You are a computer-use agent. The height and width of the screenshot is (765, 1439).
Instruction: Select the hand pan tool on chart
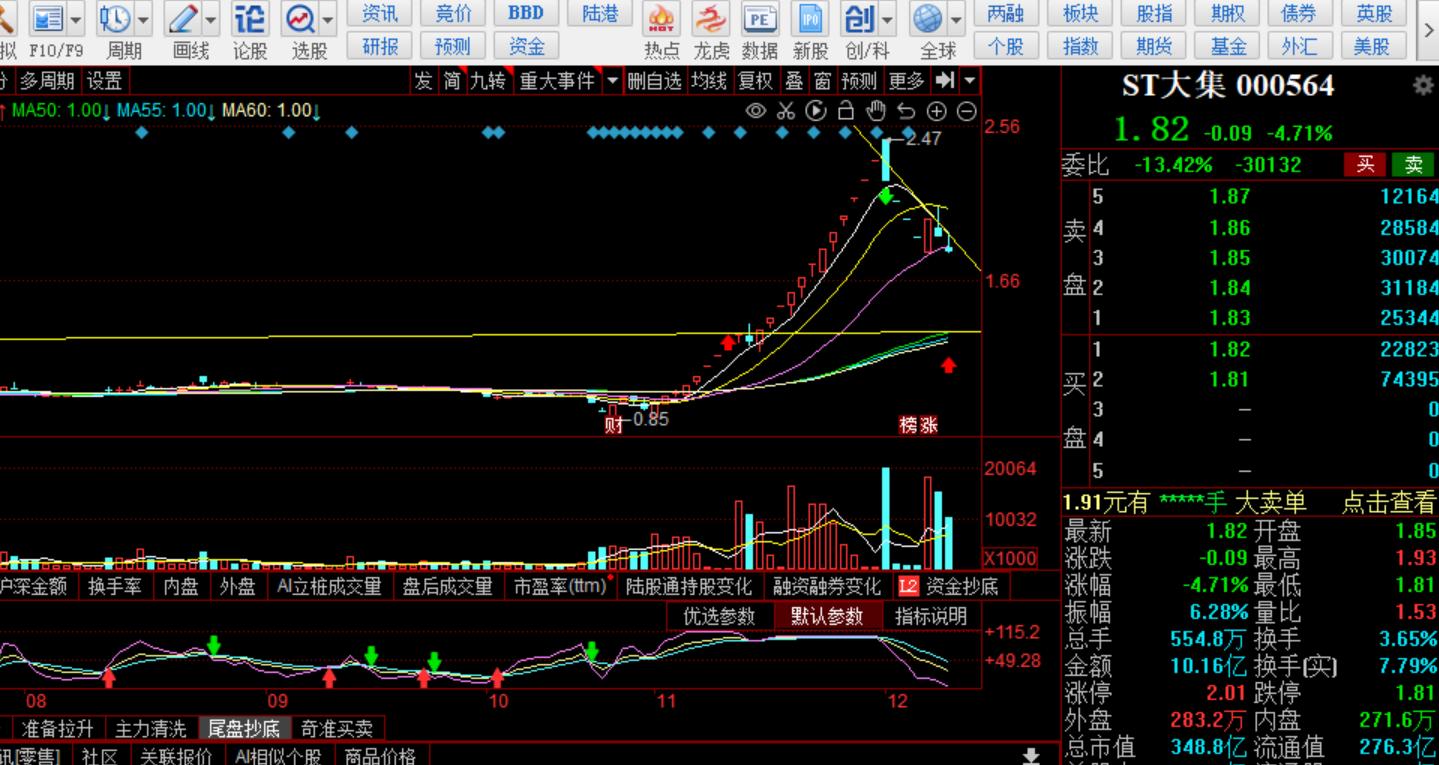pyautogui.click(x=876, y=111)
